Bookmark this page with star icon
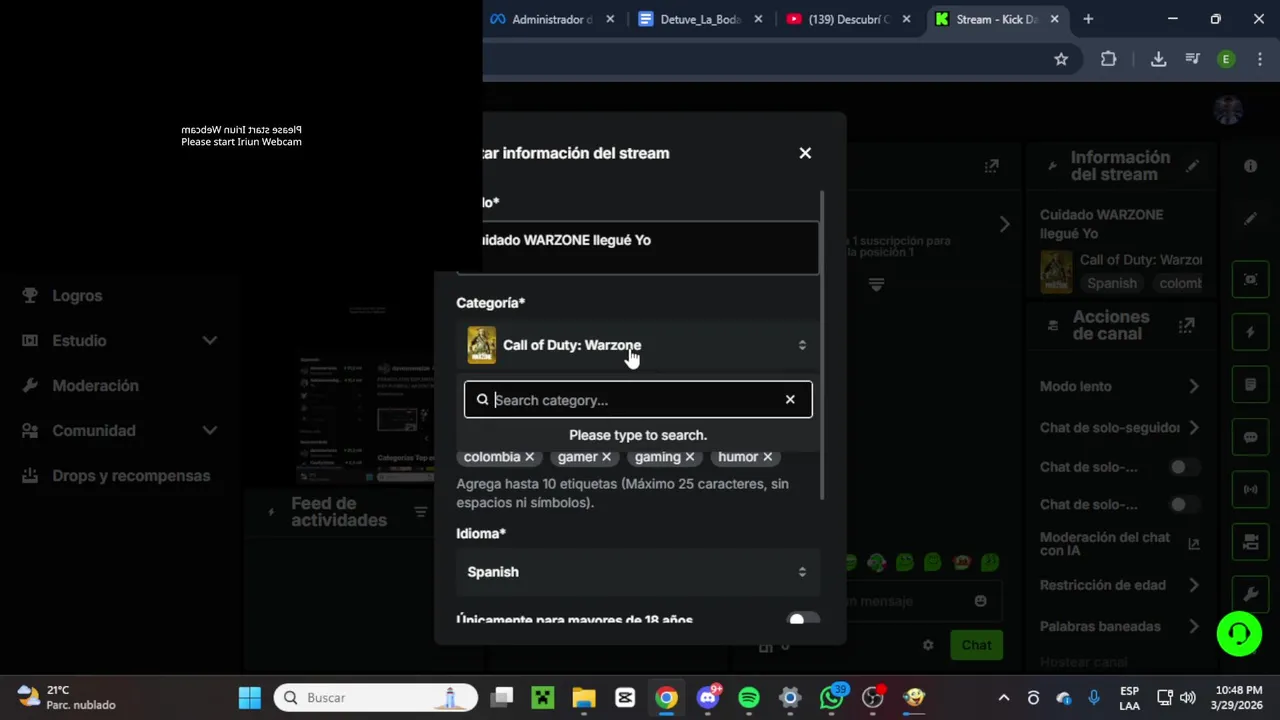This screenshot has height=720, width=1280. (1061, 59)
